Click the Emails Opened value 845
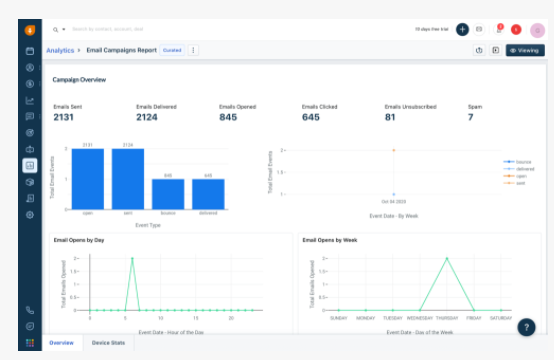This screenshot has width=554, height=360. 228,117
